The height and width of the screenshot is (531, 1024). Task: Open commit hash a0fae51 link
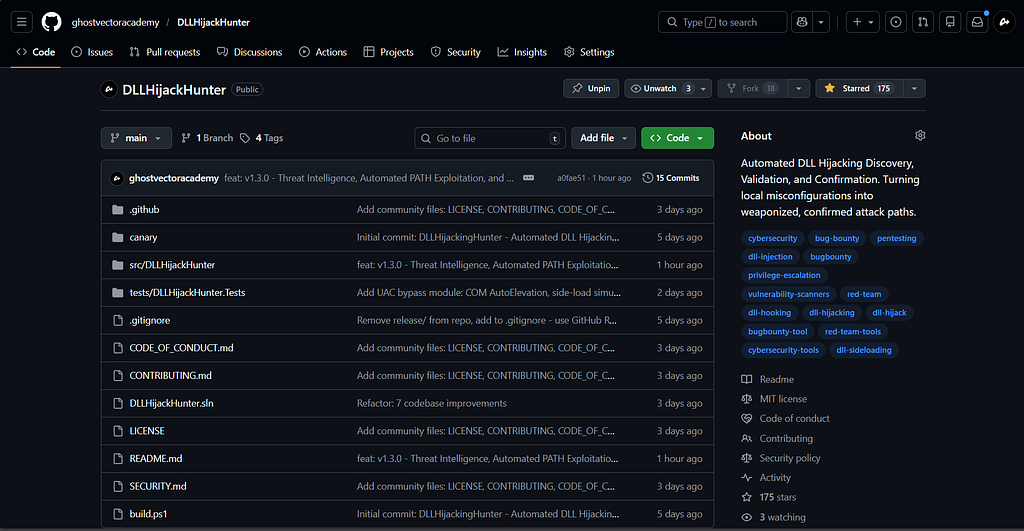(x=571, y=178)
